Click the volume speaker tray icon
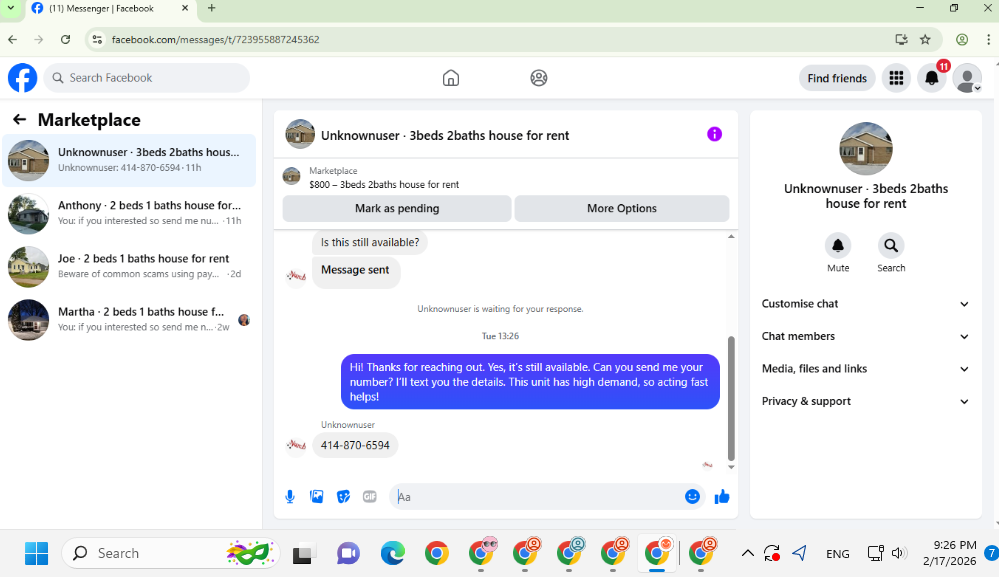Viewport: 999px width, 577px height. (x=898, y=553)
